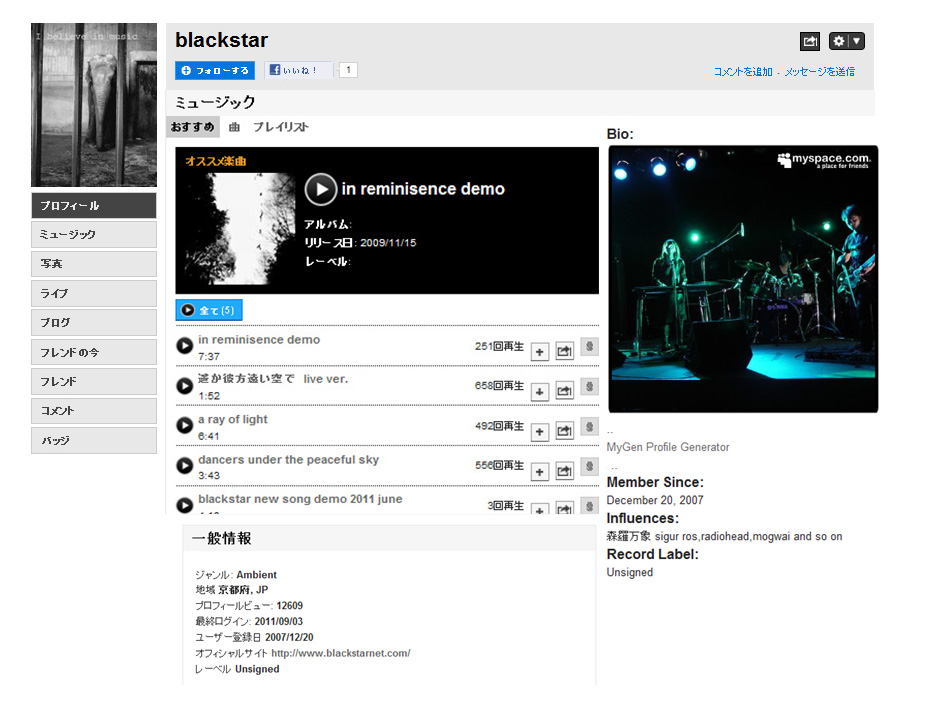929x701 pixels.
Task: Open the live ver. song title
Action: (x=273, y=379)
